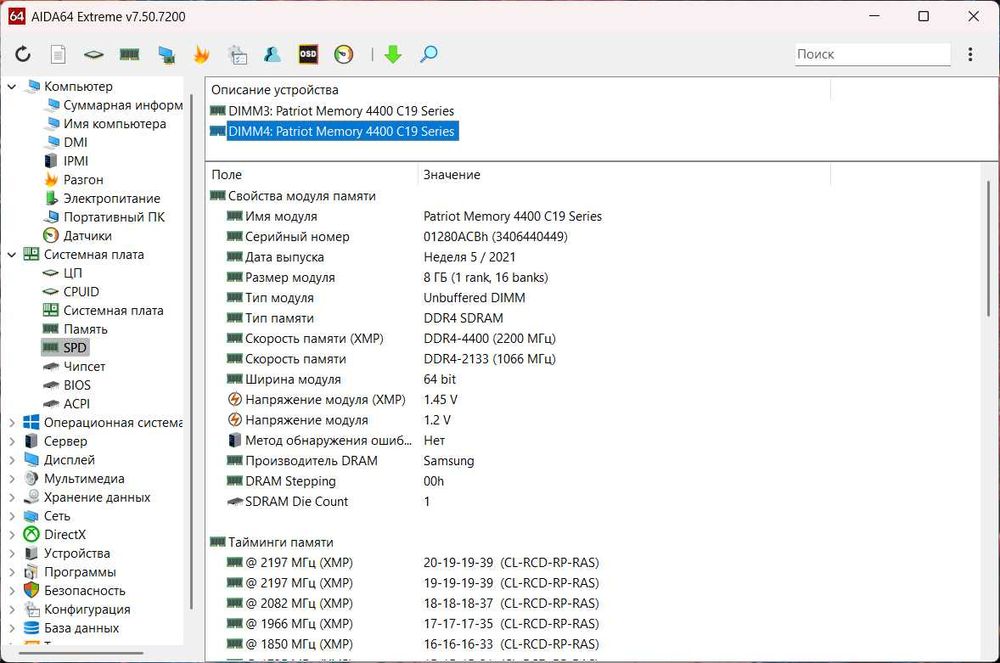
Task: Open the sensor gauge toolbar icon
Action: (x=344, y=54)
